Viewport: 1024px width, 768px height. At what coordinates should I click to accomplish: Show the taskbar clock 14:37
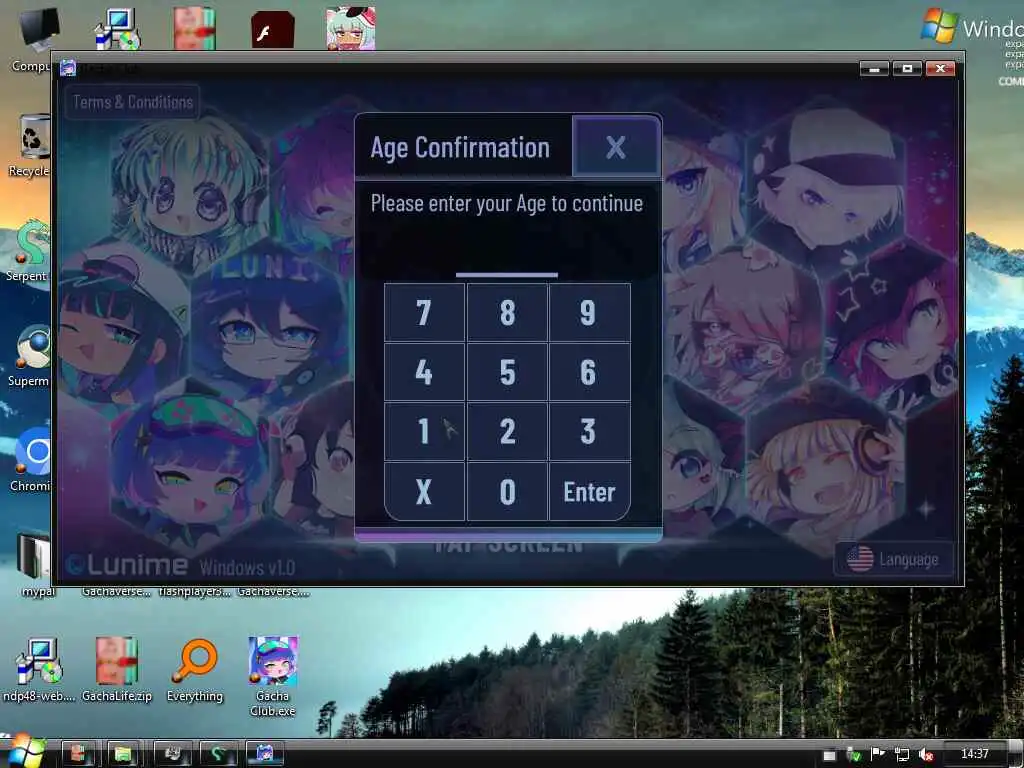(x=974, y=754)
